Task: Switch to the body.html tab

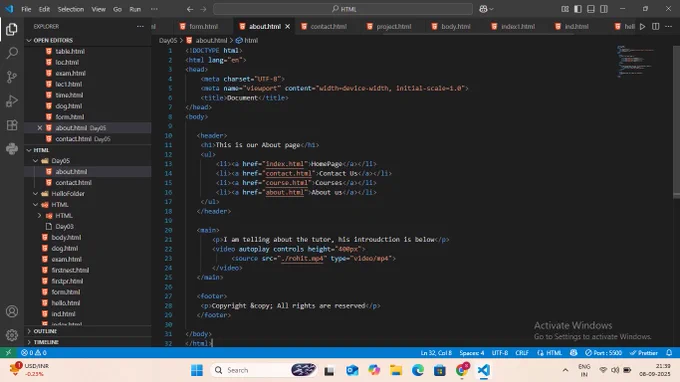Action: click(x=455, y=26)
